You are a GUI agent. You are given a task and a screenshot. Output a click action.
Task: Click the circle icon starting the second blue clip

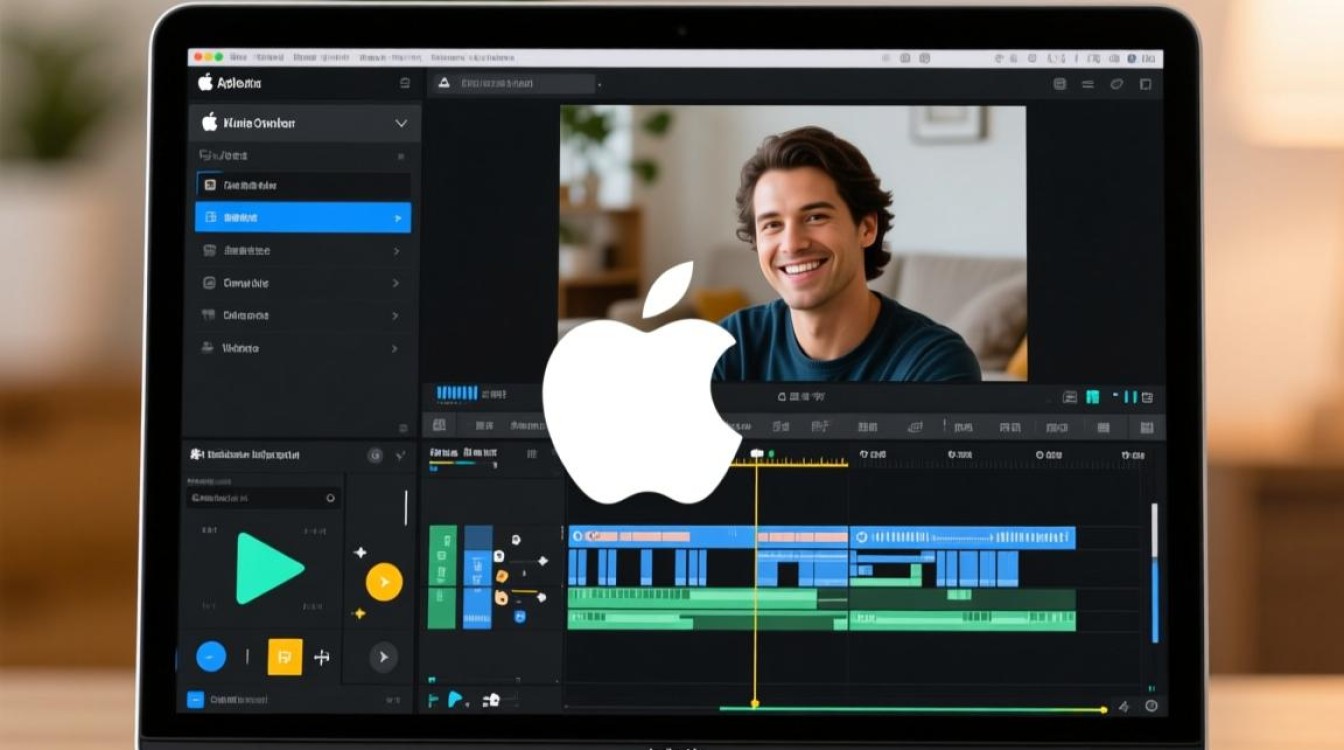pyautogui.click(x=860, y=537)
